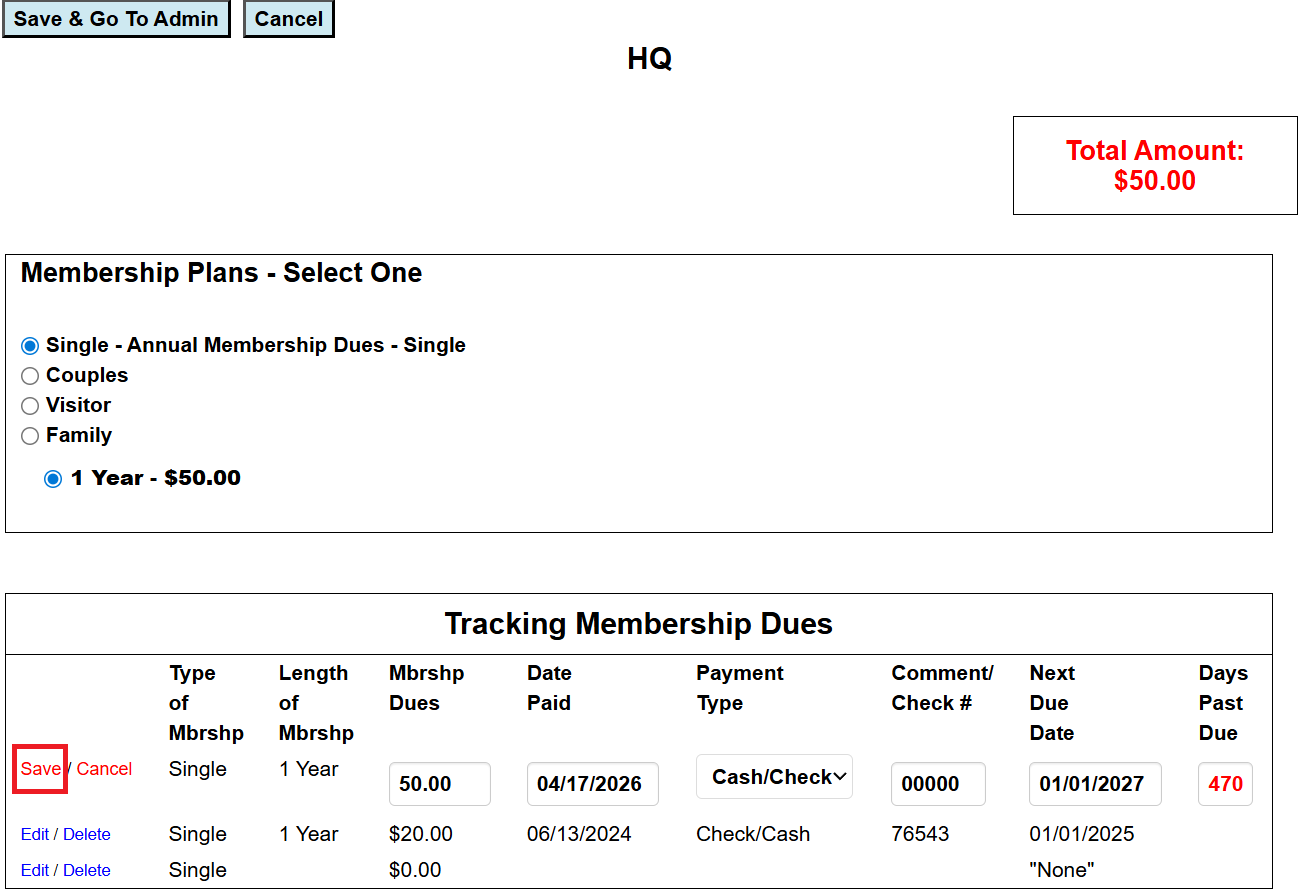Click the Days Past Due column header
This screenshot has height=889, width=1301.
coord(1223,703)
